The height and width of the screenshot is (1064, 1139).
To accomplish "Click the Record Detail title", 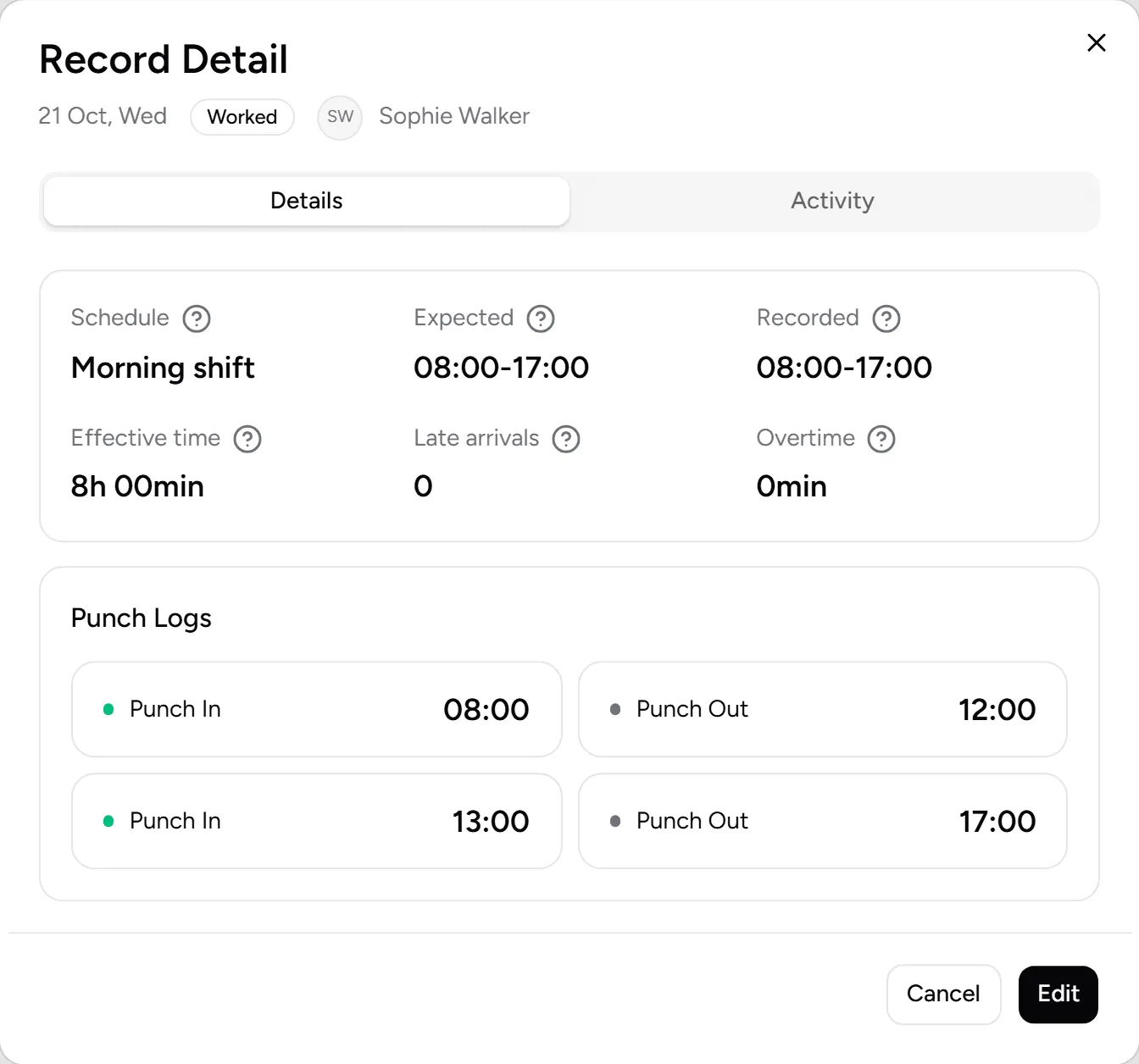I will pyautogui.click(x=164, y=59).
